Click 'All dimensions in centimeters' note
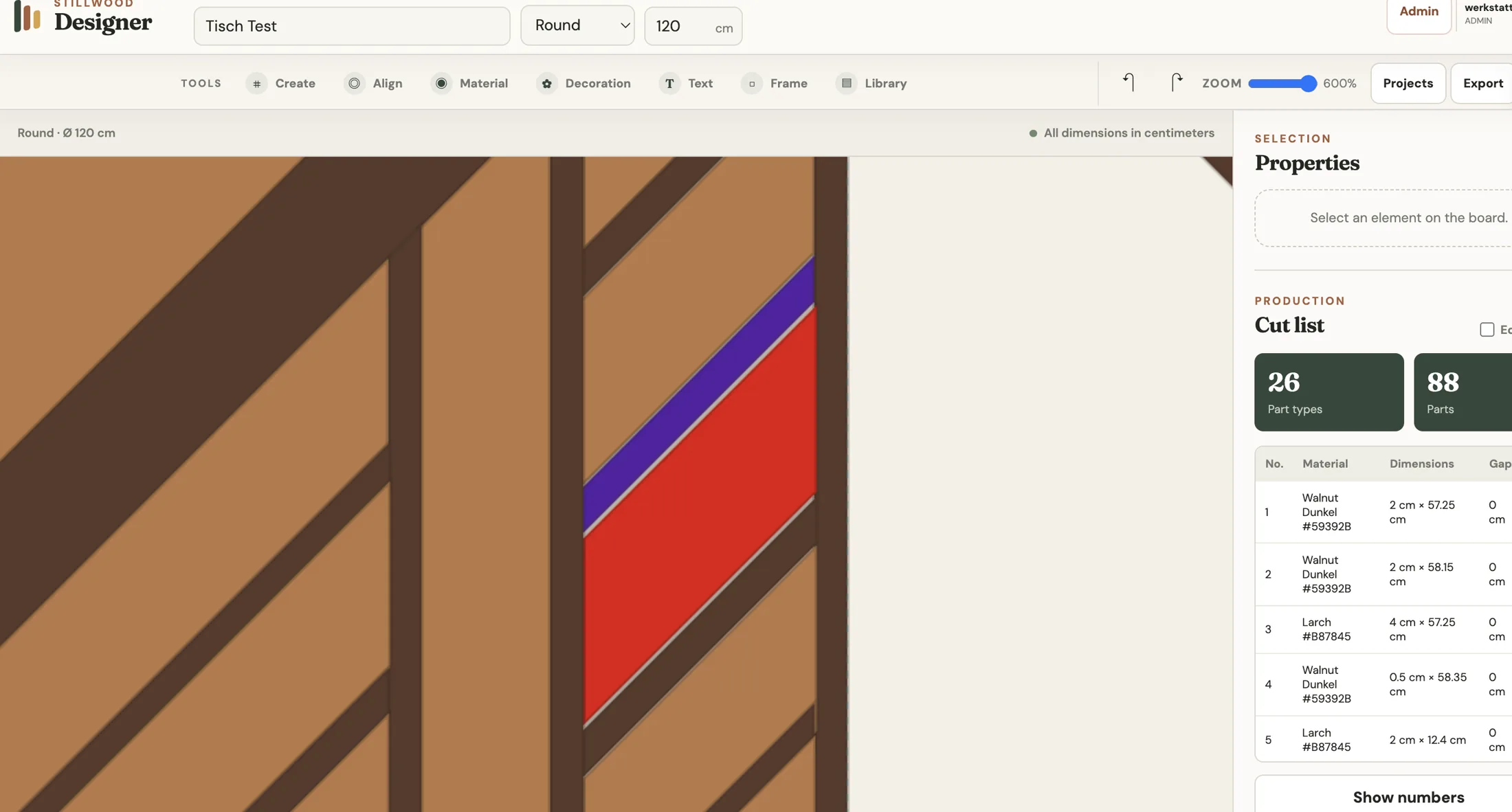 [x=1129, y=133]
